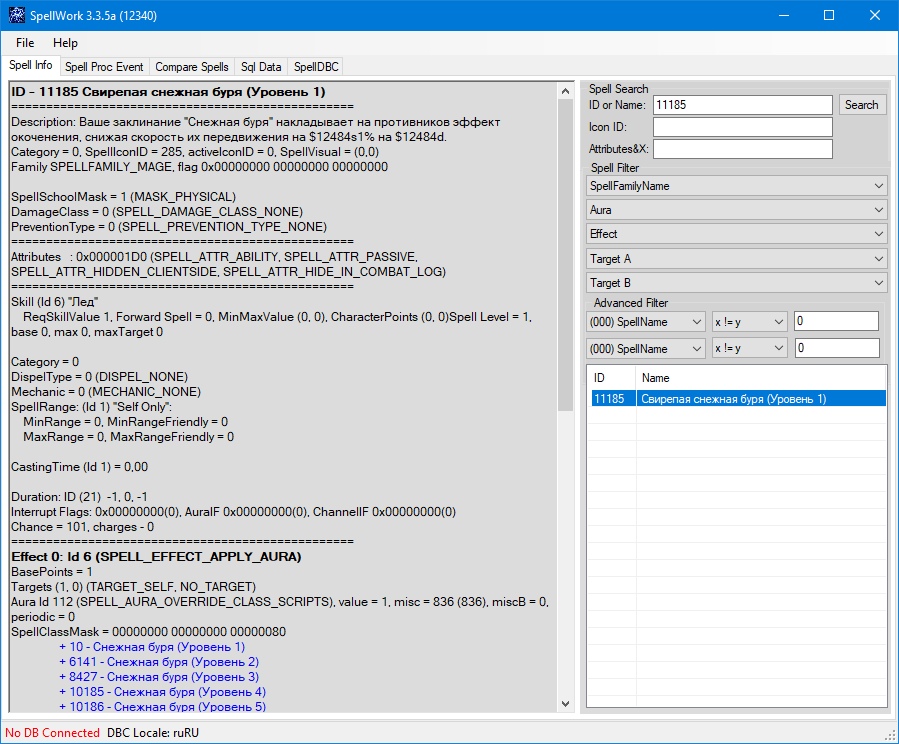Click the "Skill (Id 6)" line
The image size is (899, 744).
pyautogui.click(x=54, y=301)
